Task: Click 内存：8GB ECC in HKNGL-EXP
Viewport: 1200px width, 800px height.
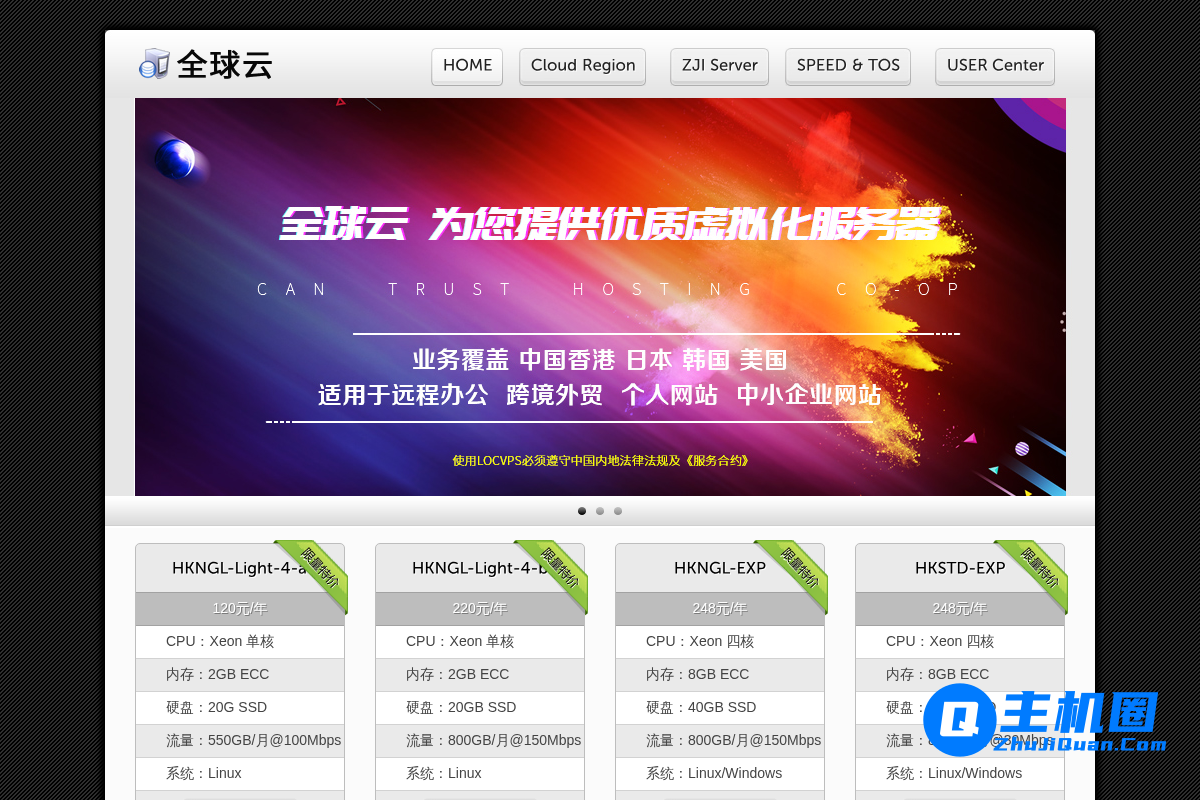Action: click(x=720, y=674)
